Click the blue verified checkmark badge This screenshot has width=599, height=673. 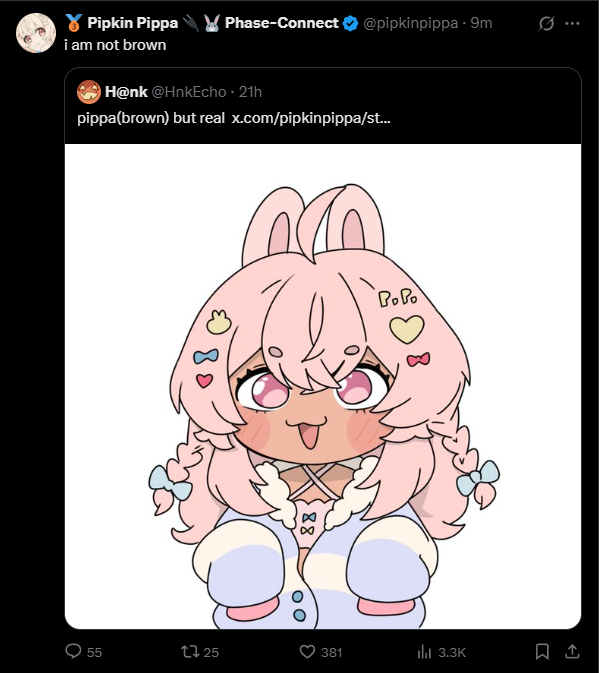pyautogui.click(x=351, y=23)
